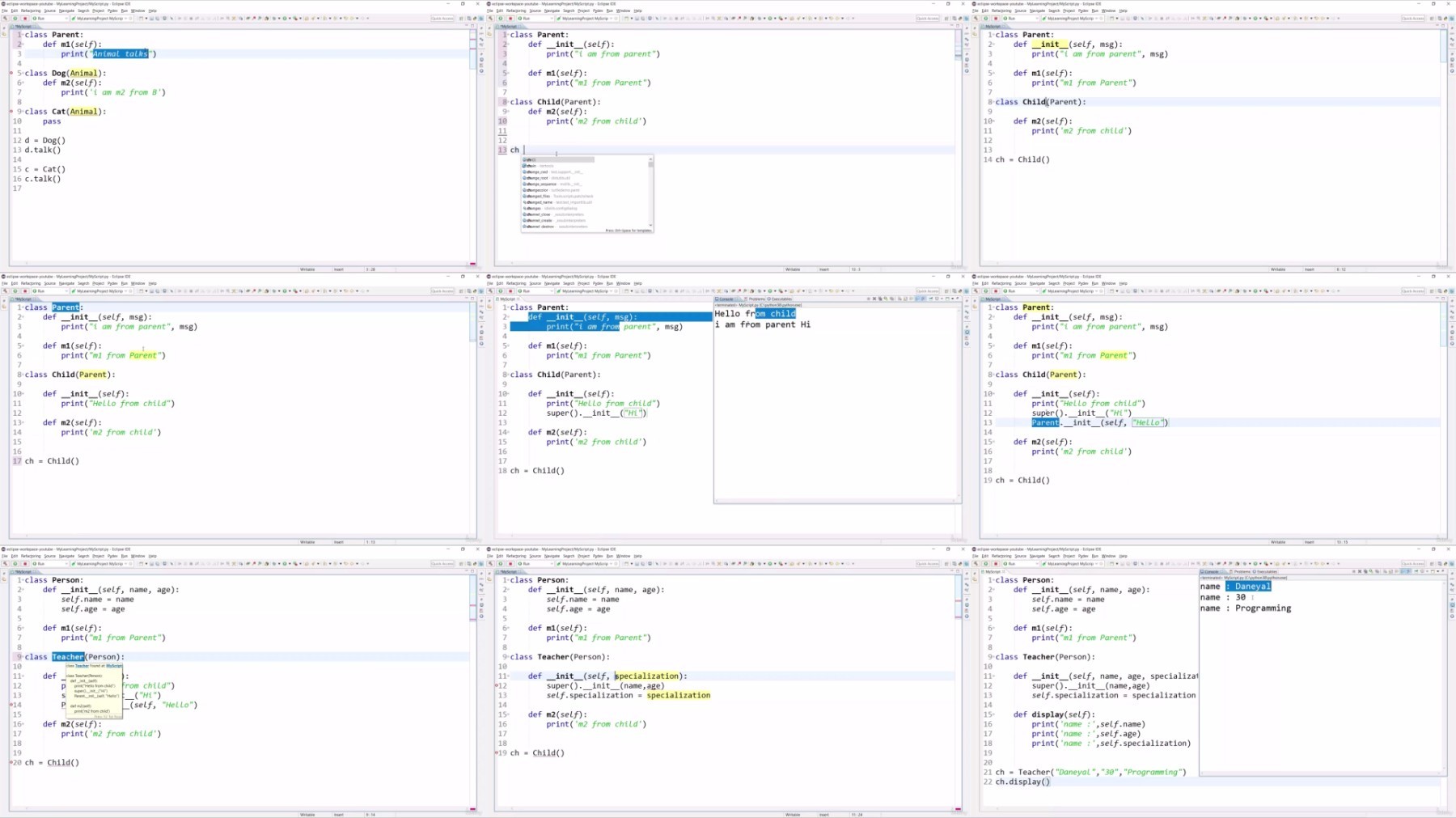Click green Run icon in Animal talks window
Screen dimensions: 1456x818
(x=15, y=19)
